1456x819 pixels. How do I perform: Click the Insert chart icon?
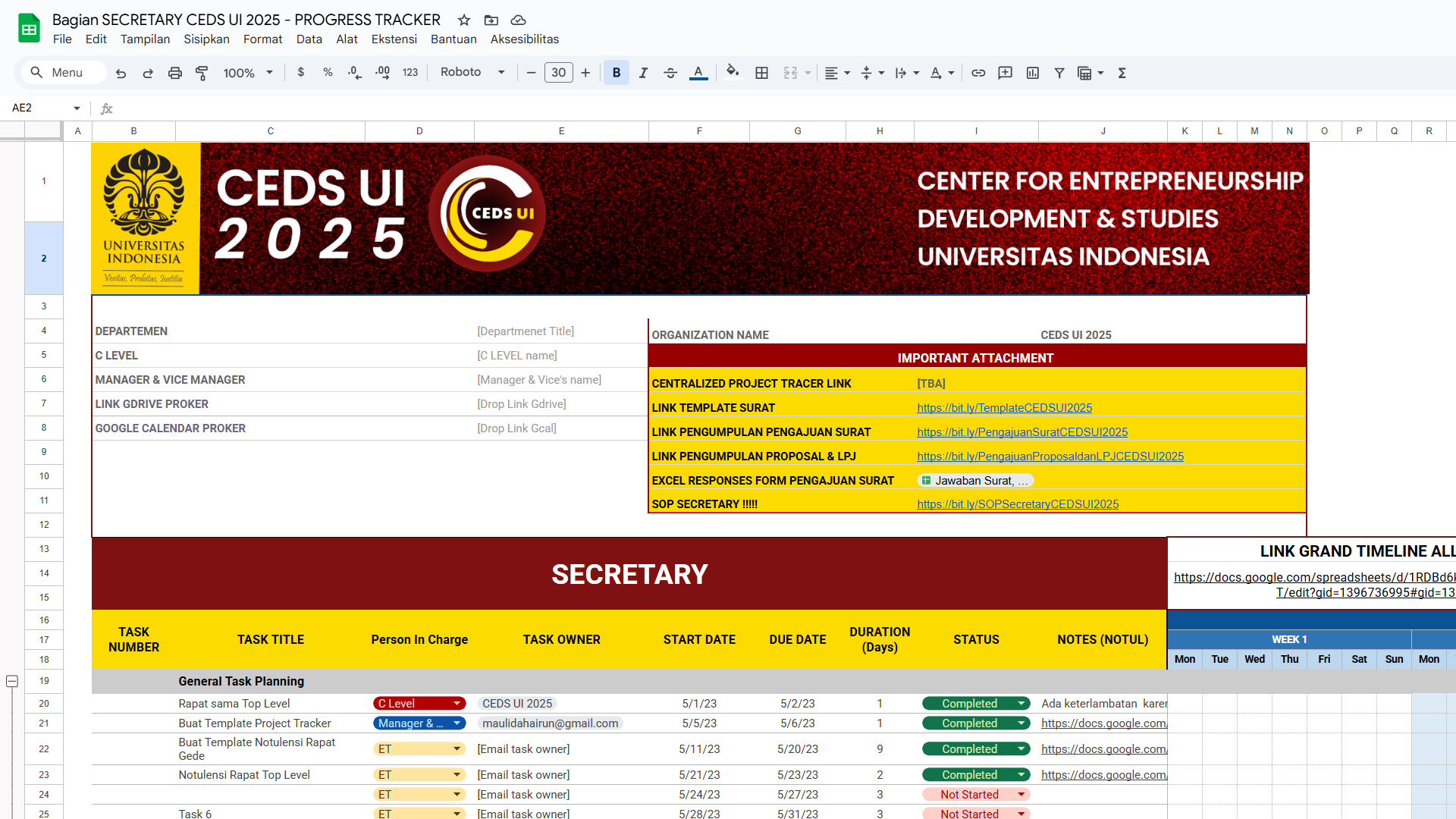pos(1033,73)
